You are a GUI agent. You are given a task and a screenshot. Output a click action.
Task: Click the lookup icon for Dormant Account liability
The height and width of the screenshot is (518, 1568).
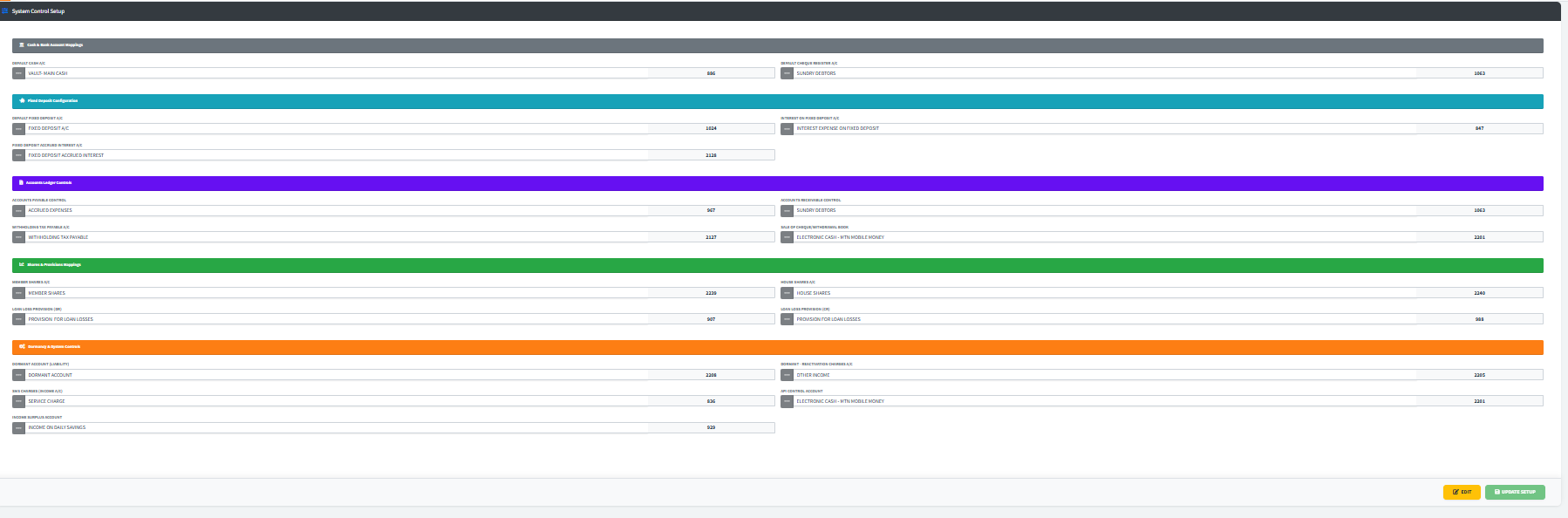pos(18,375)
